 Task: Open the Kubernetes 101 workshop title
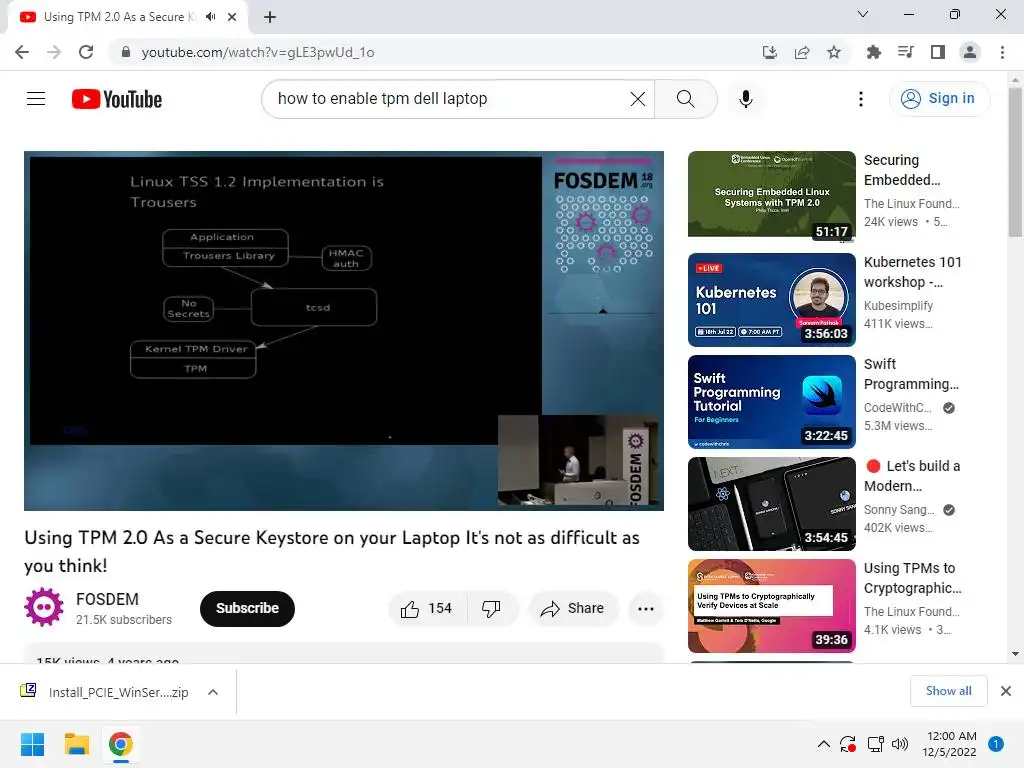[912, 272]
